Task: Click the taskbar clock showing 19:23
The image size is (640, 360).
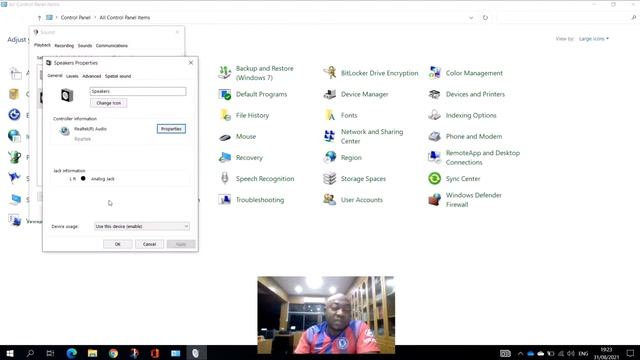Action: pyautogui.click(x=607, y=353)
